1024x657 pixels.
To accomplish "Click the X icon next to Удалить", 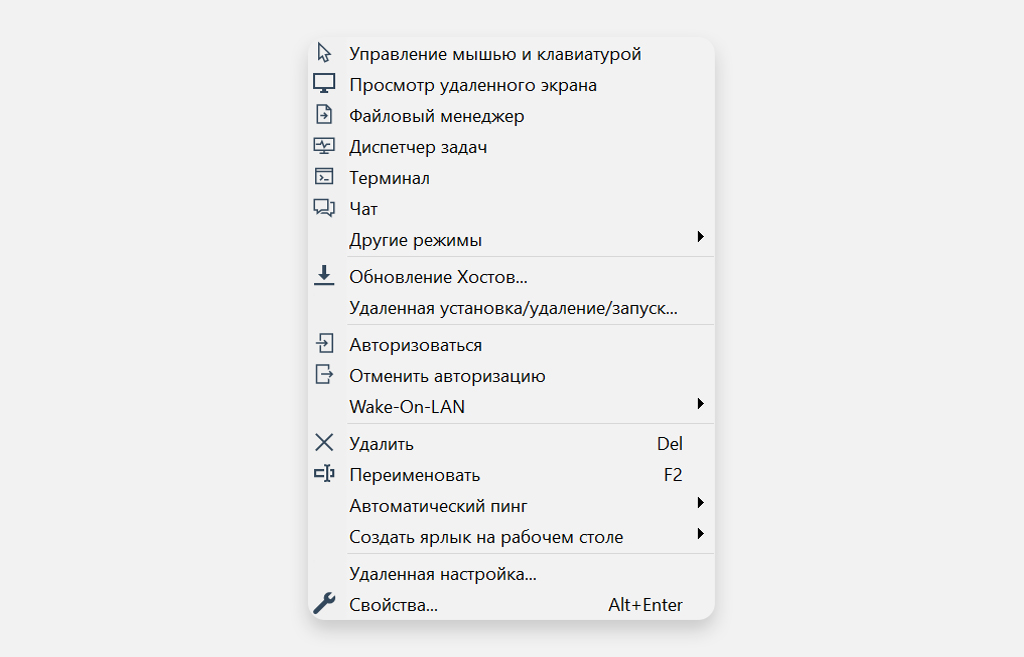I will click(x=324, y=443).
